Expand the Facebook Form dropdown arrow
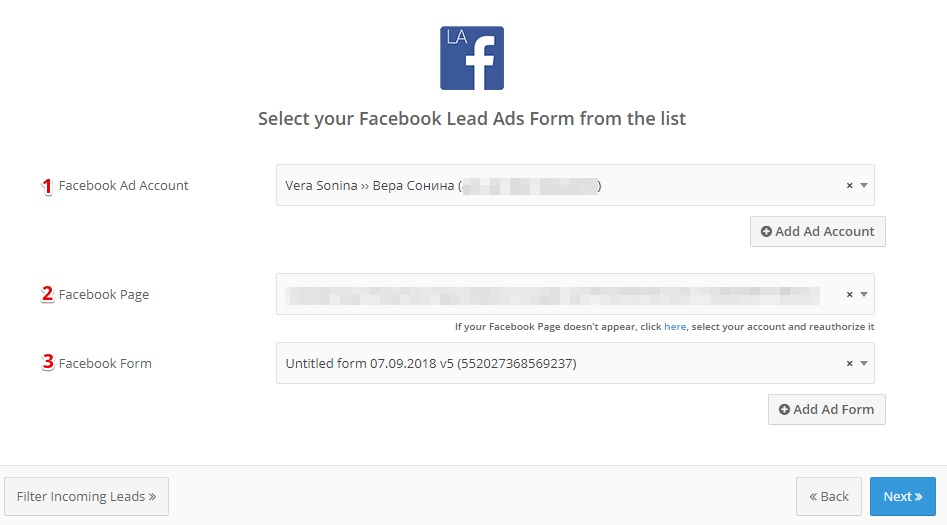947x525 pixels. (864, 363)
